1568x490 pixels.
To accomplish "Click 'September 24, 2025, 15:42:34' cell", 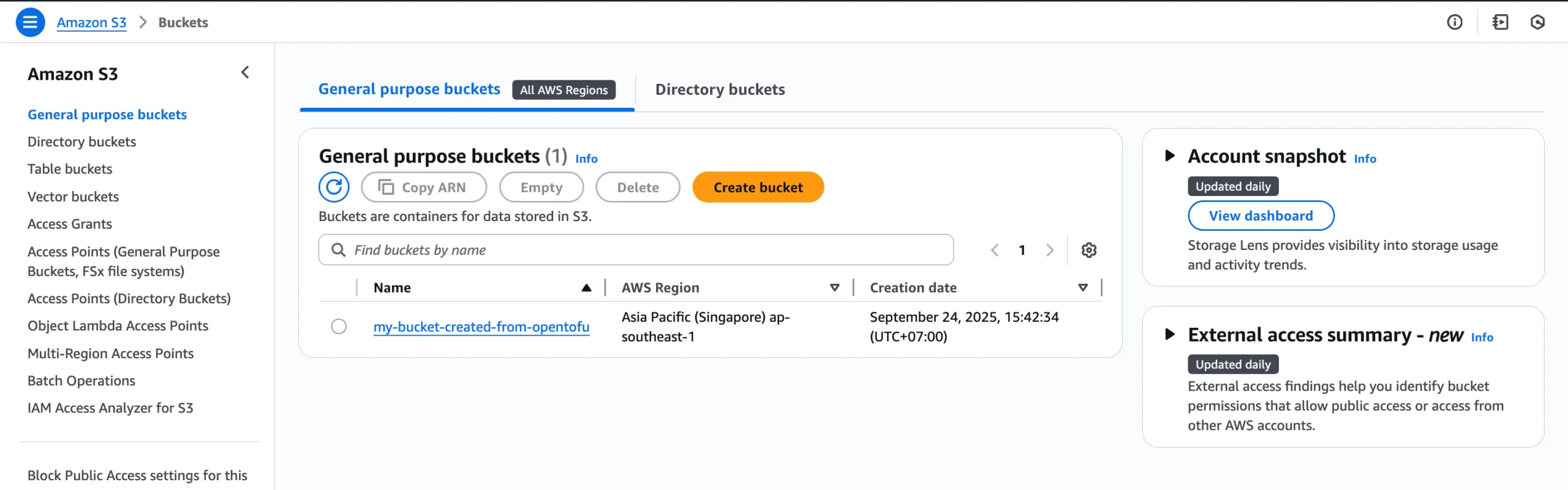I will point(964,327).
